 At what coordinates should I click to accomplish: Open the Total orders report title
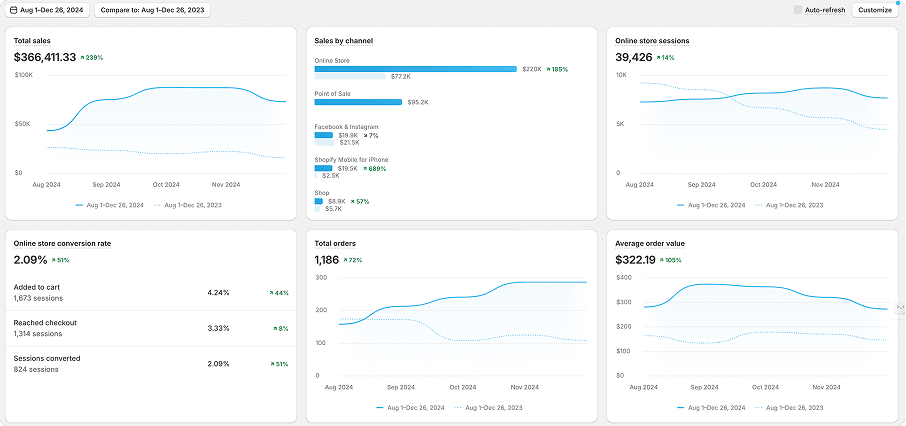[x=335, y=243]
